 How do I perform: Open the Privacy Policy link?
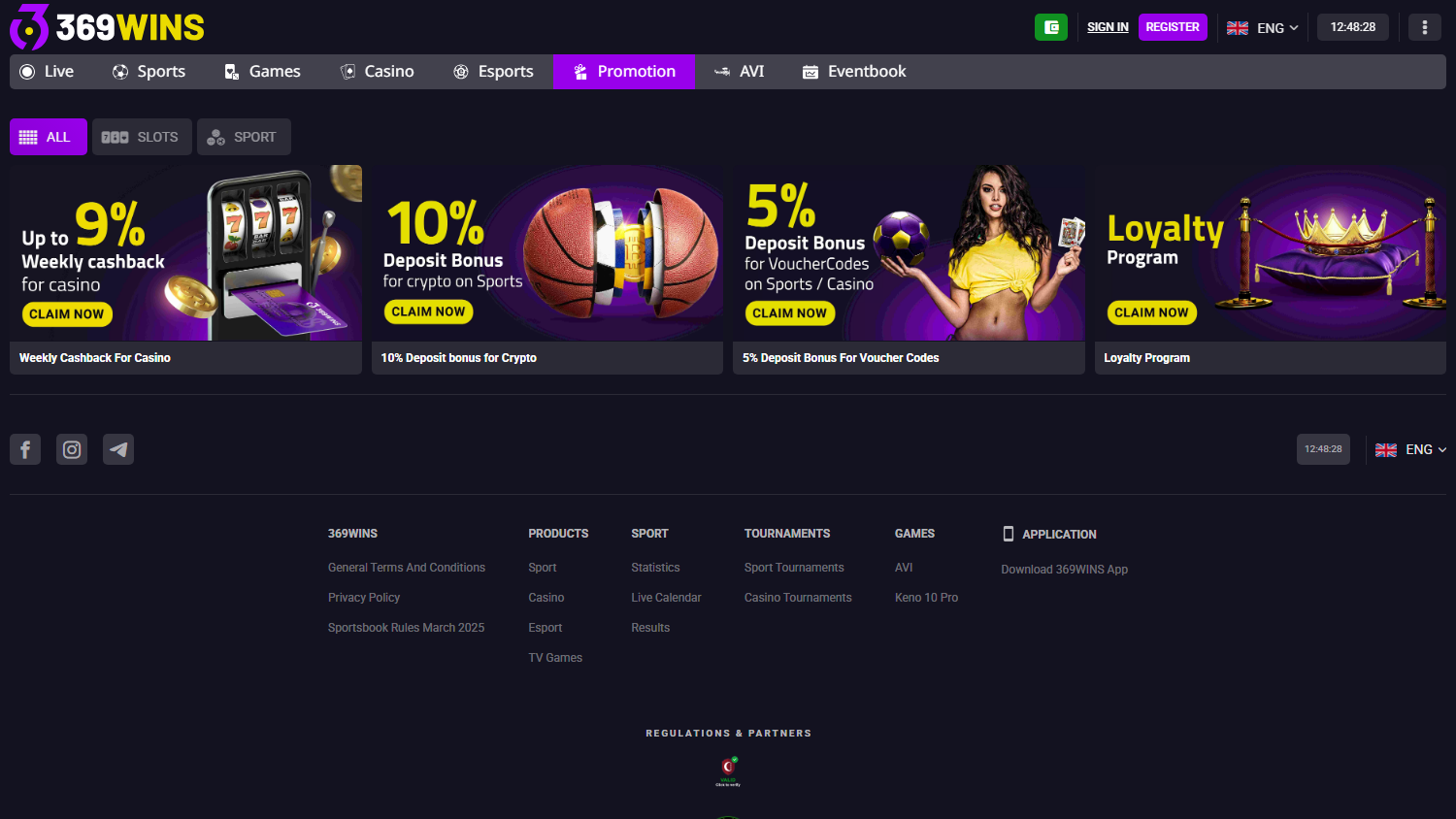coord(364,598)
